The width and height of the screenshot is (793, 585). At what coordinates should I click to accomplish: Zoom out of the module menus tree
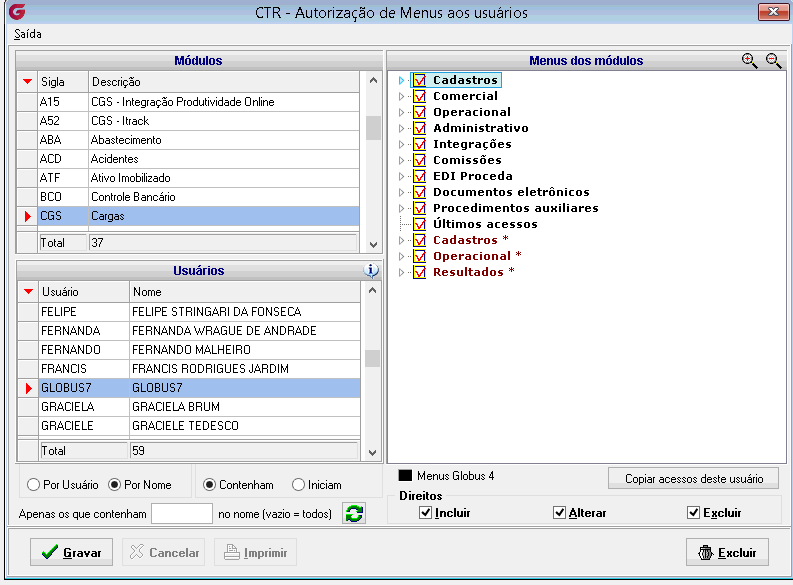773,61
